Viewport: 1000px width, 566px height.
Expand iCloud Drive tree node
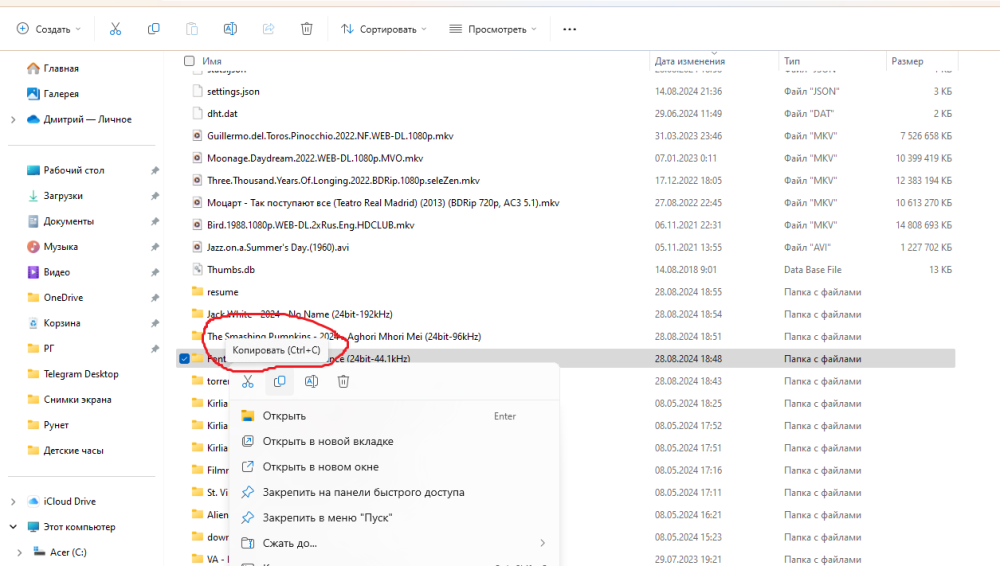click(13, 502)
